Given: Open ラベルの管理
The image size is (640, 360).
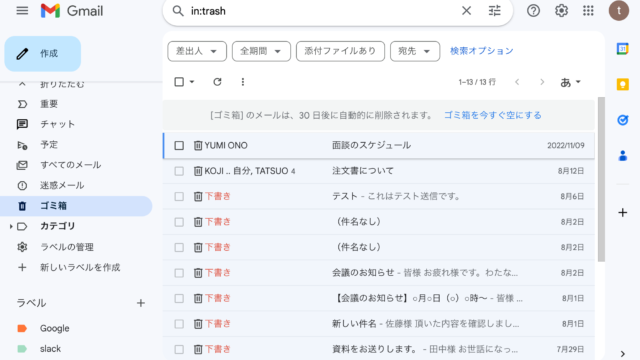Looking at the screenshot, I should tap(67, 247).
